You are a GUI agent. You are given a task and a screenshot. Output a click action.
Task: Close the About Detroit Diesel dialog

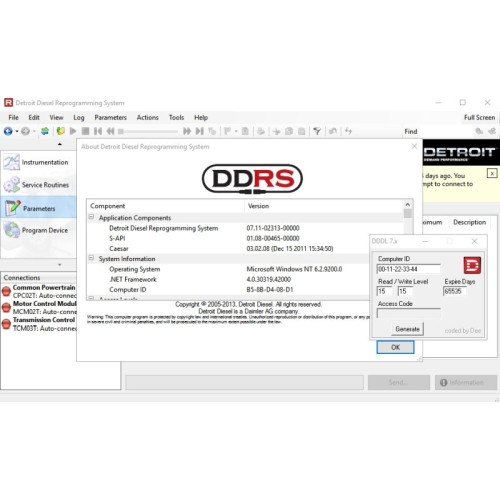click(x=414, y=146)
